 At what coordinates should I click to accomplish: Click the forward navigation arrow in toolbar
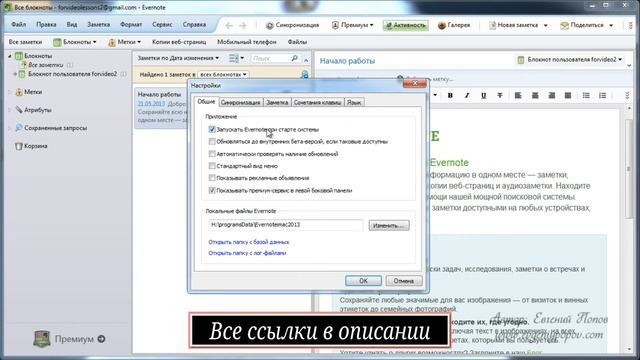click(x=243, y=25)
